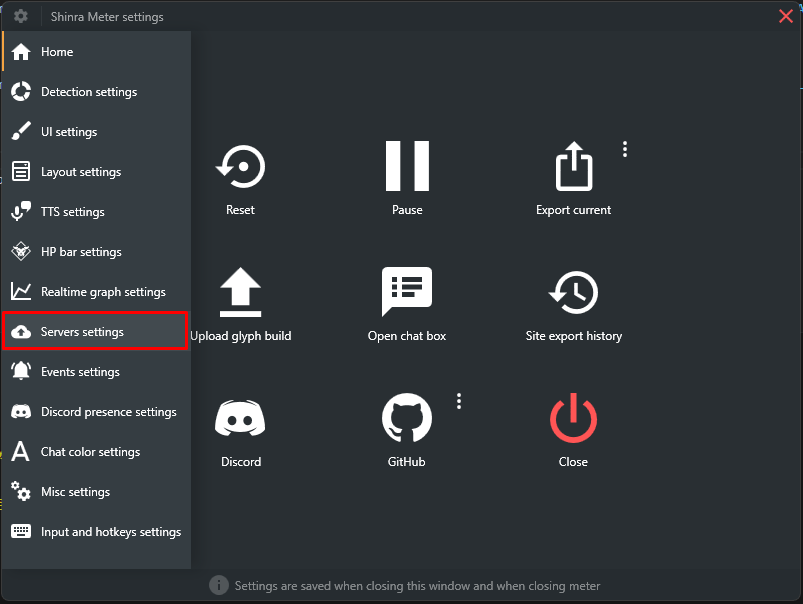
Task: Pause the meter with the Pause icon
Action: 407,165
